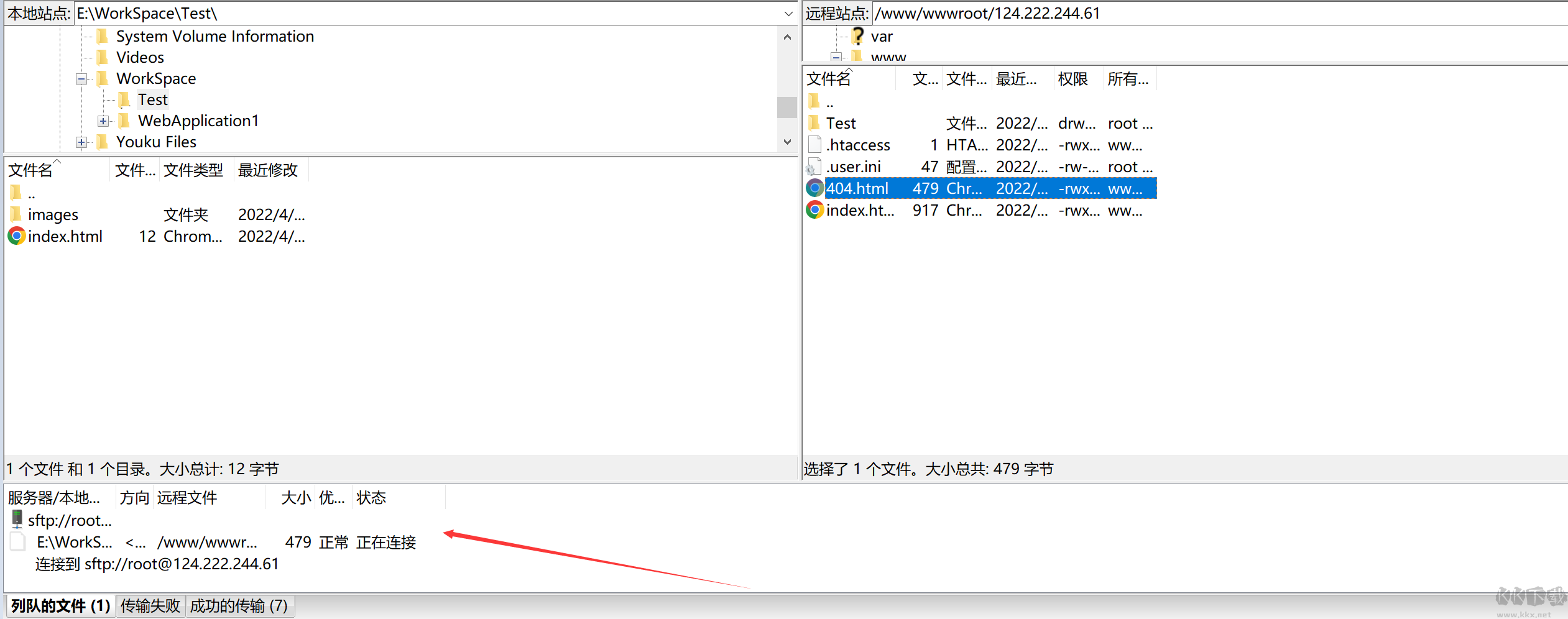Click queue status text 正在连接

point(386,542)
